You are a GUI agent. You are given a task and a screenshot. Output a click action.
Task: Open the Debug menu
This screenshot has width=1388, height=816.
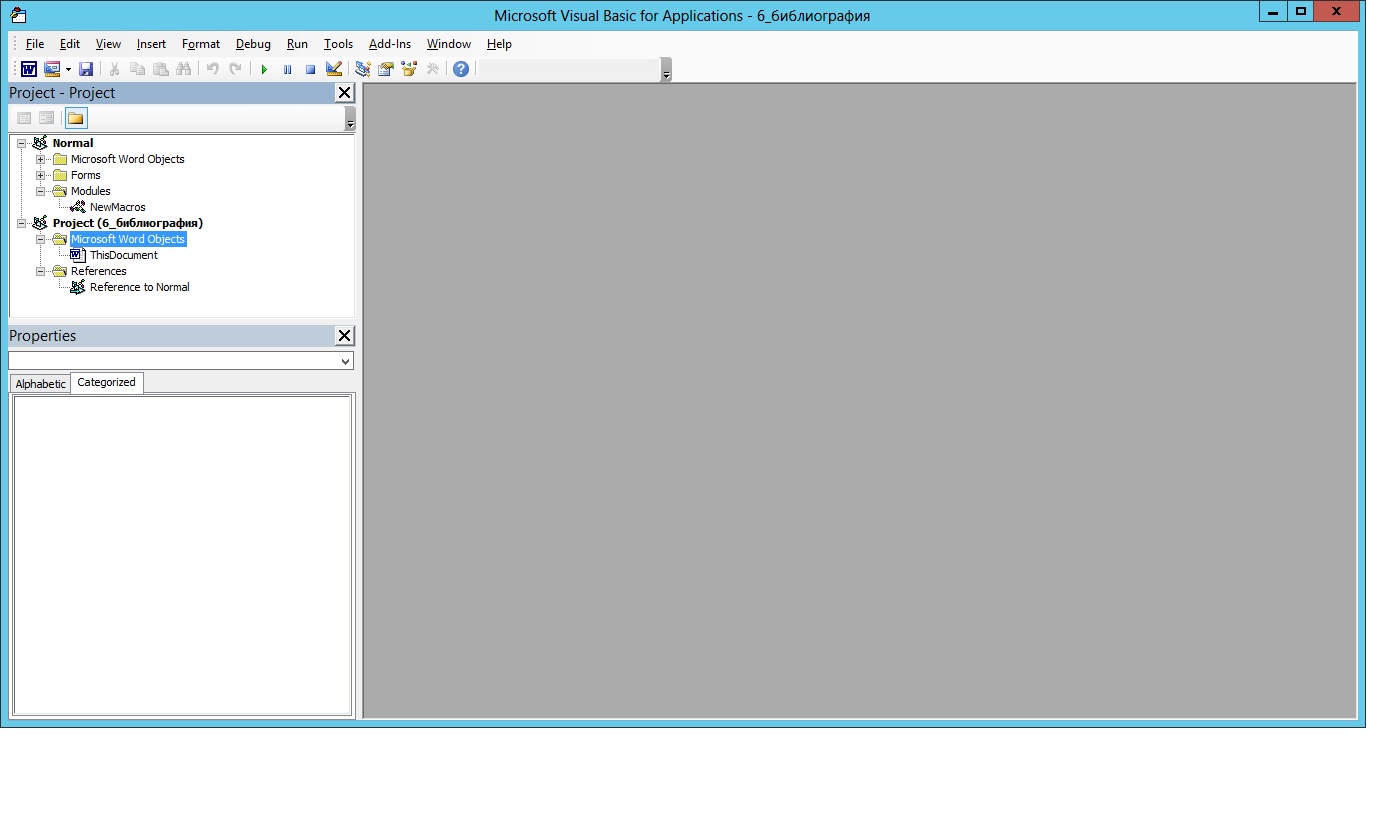(x=253, y=44)
